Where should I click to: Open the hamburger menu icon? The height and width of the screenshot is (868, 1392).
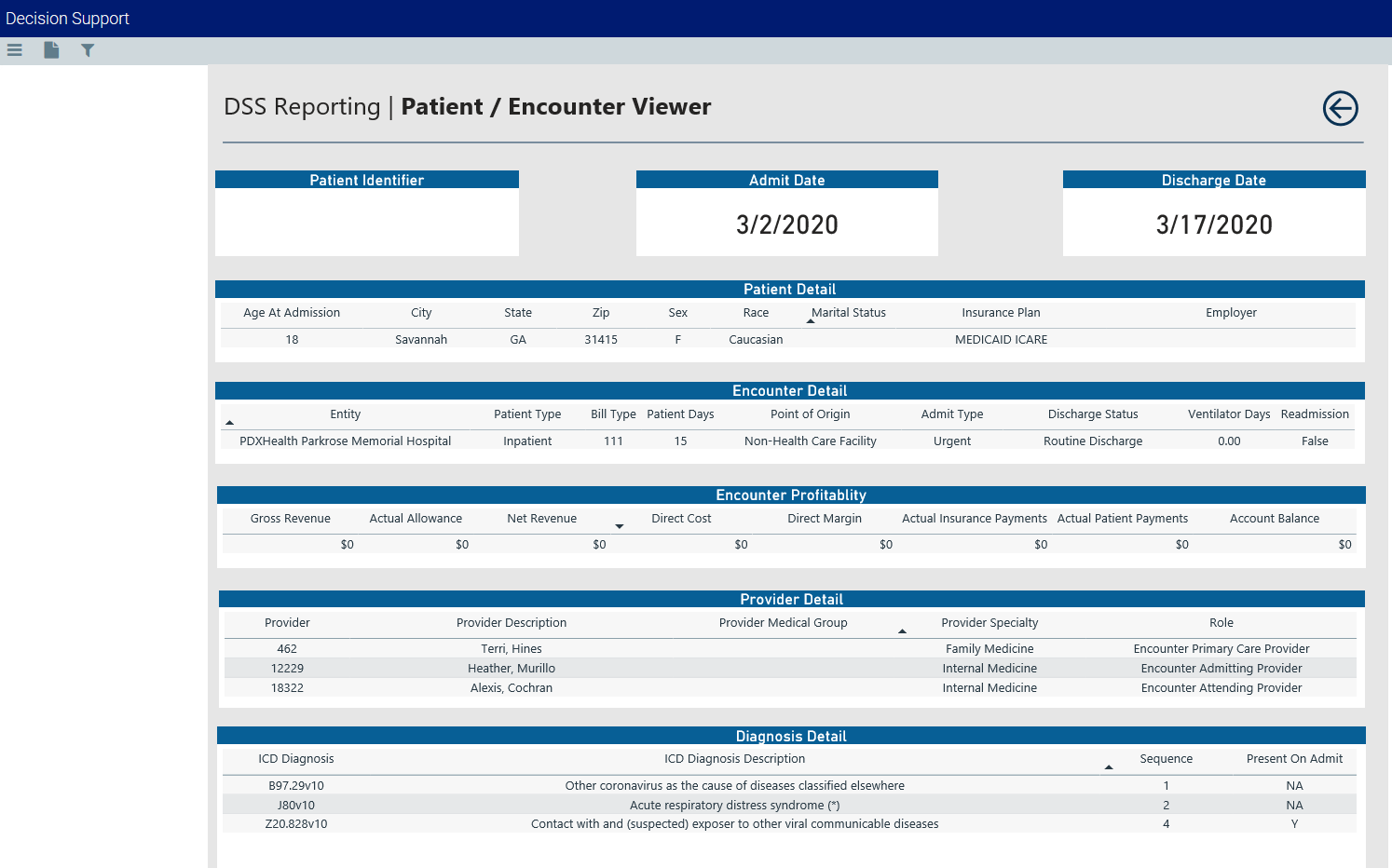click(14, 50)
